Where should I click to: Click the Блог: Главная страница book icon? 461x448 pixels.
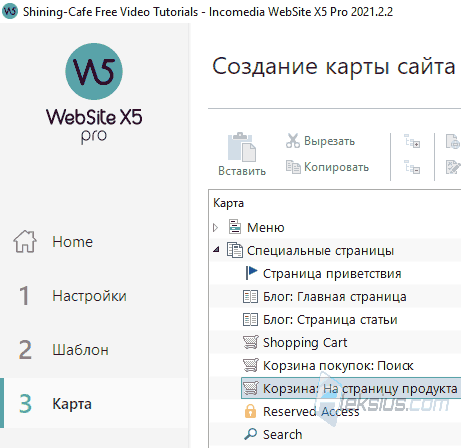(x=250, y=296)
